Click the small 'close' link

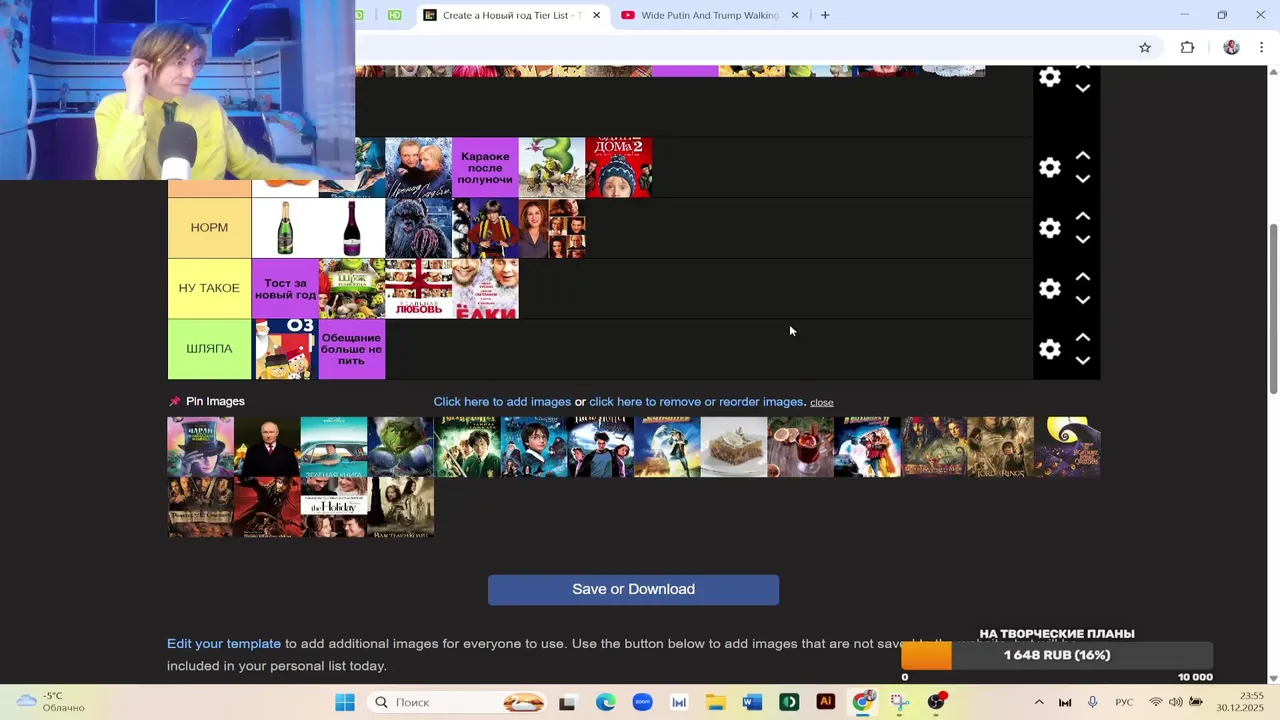click(x=822, y=402)
